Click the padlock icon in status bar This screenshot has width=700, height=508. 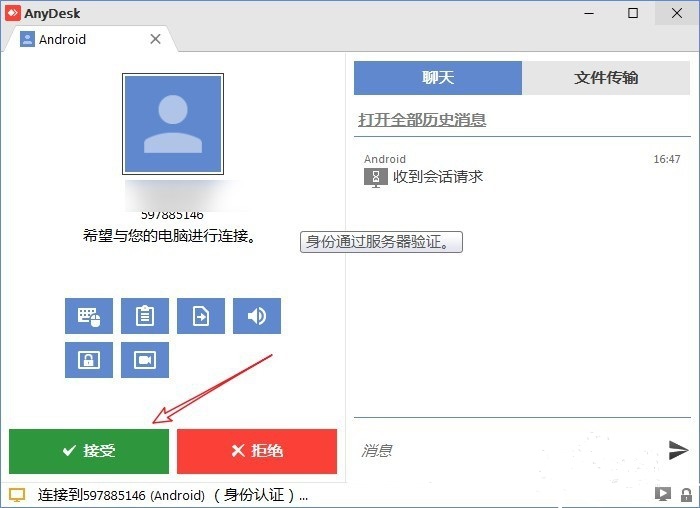click(686, 495)
